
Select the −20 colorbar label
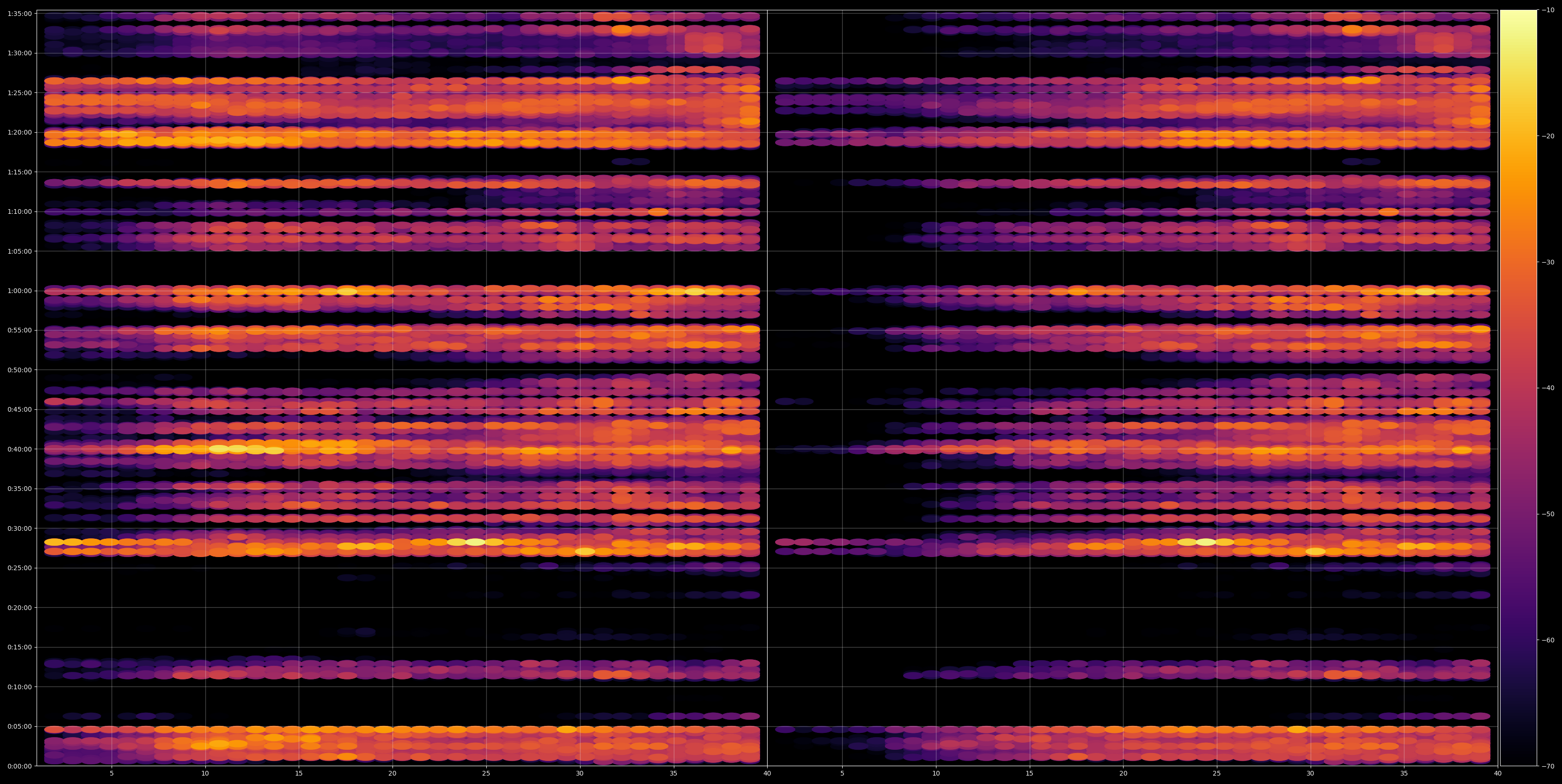coord(1548,136)
